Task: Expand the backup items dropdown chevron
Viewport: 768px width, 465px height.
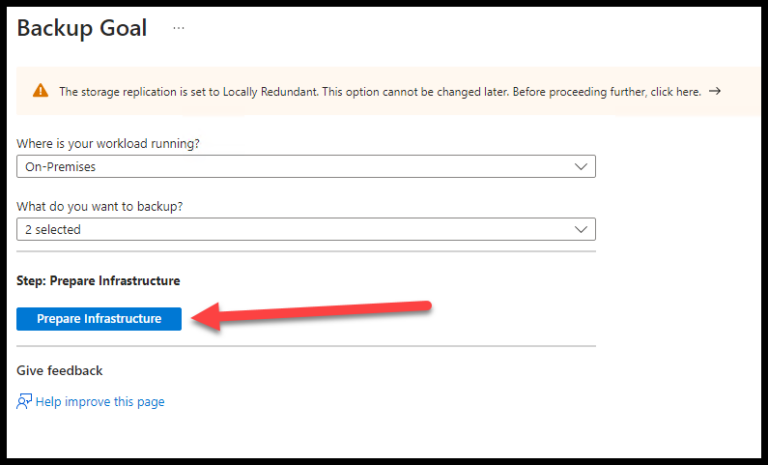Action: pyautogui.click(x=581, y=229)
